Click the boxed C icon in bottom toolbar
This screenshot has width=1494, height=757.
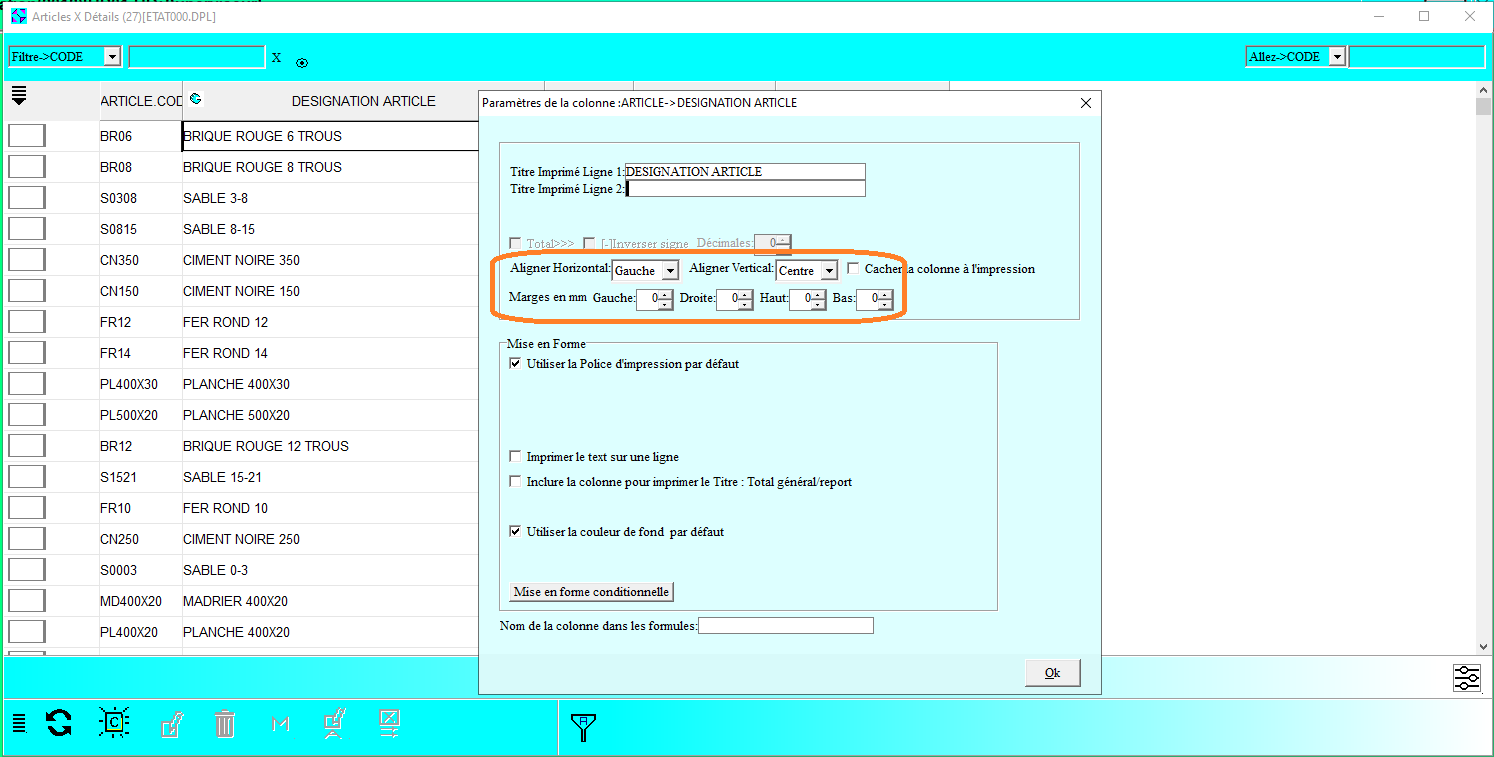[x=114, y=722]
